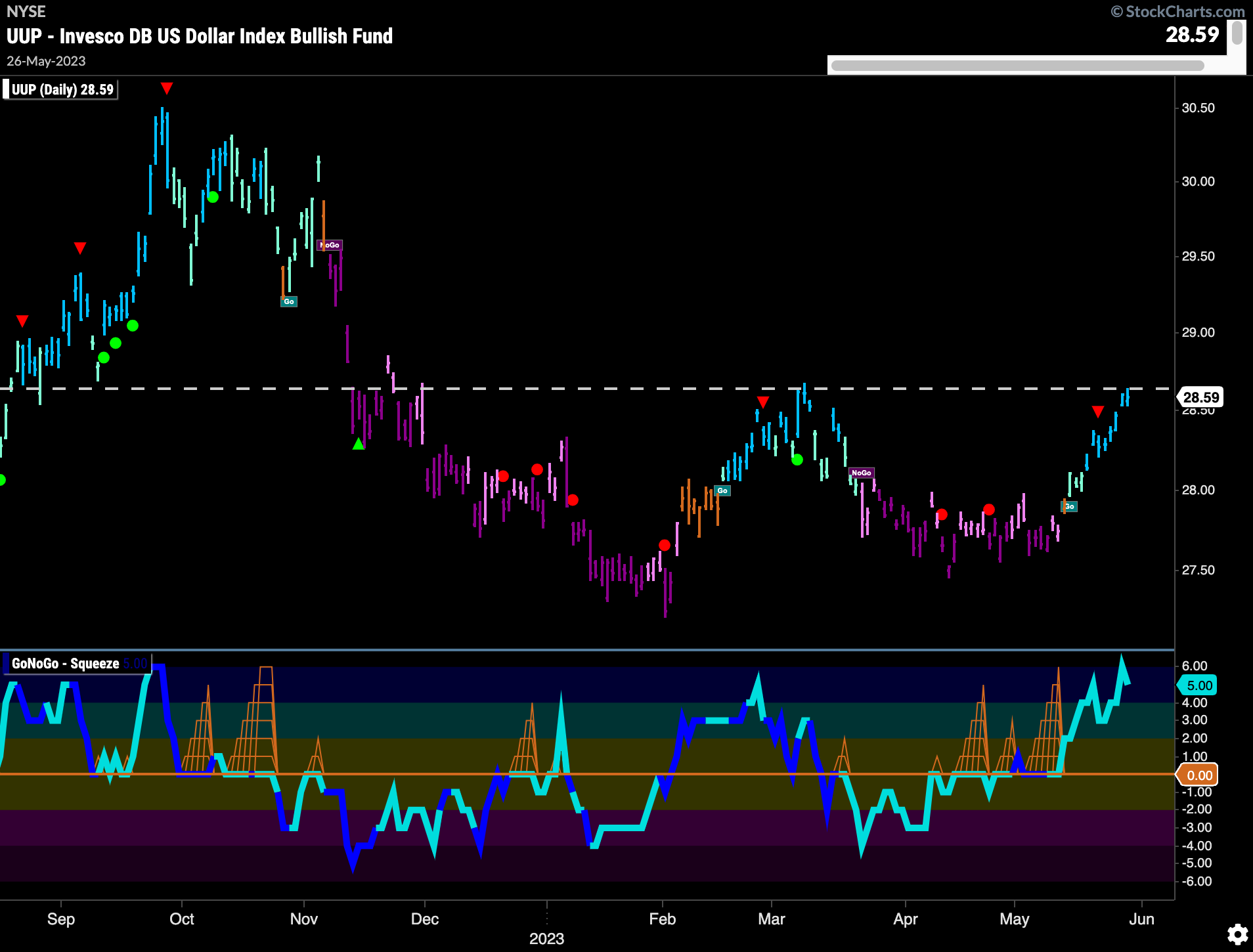Click the green up triangle in mid November
The image size is (1253, 952).
[x=359, y=444]
